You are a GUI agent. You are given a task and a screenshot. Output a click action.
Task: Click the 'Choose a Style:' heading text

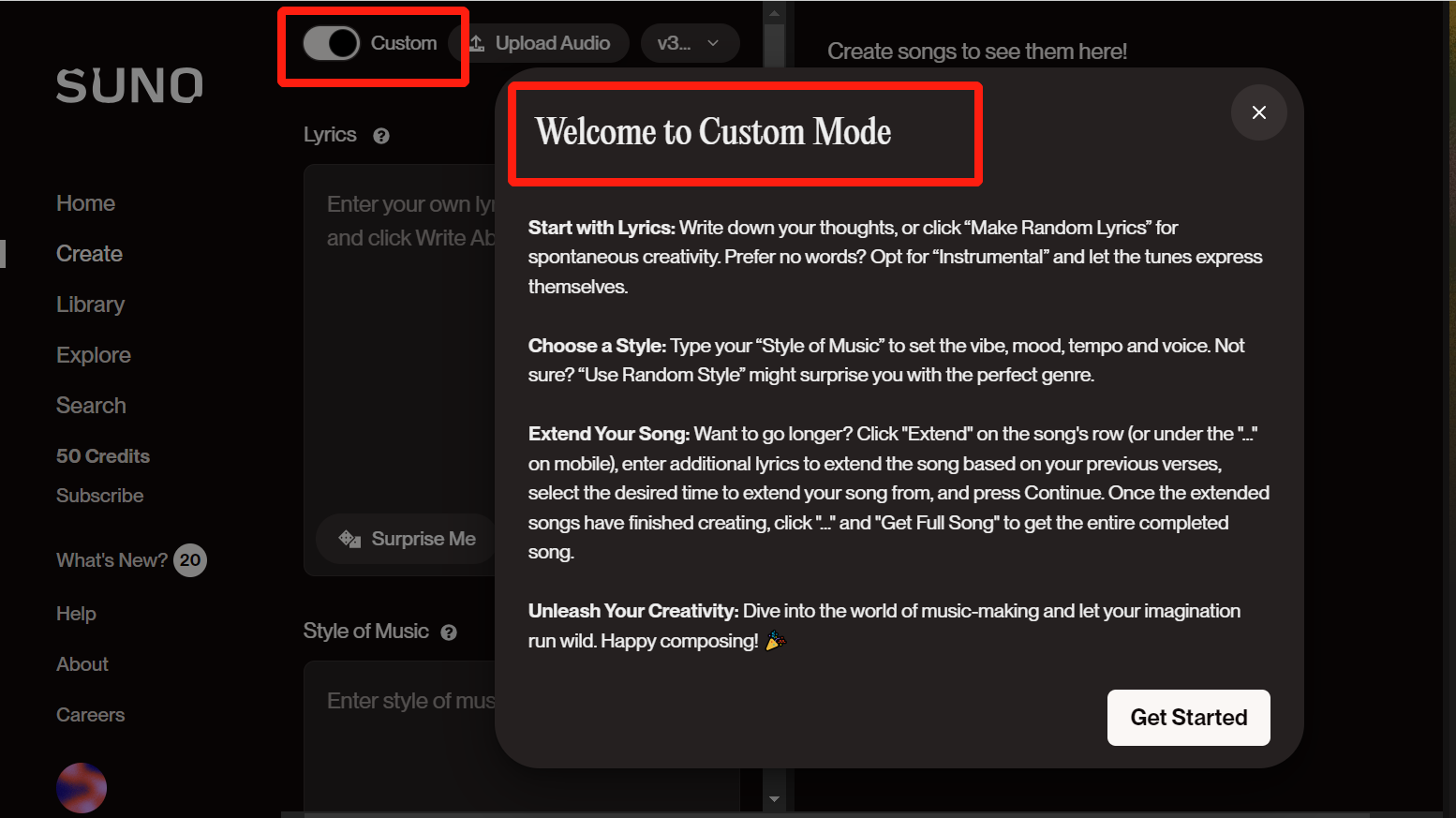click(597, 346)
